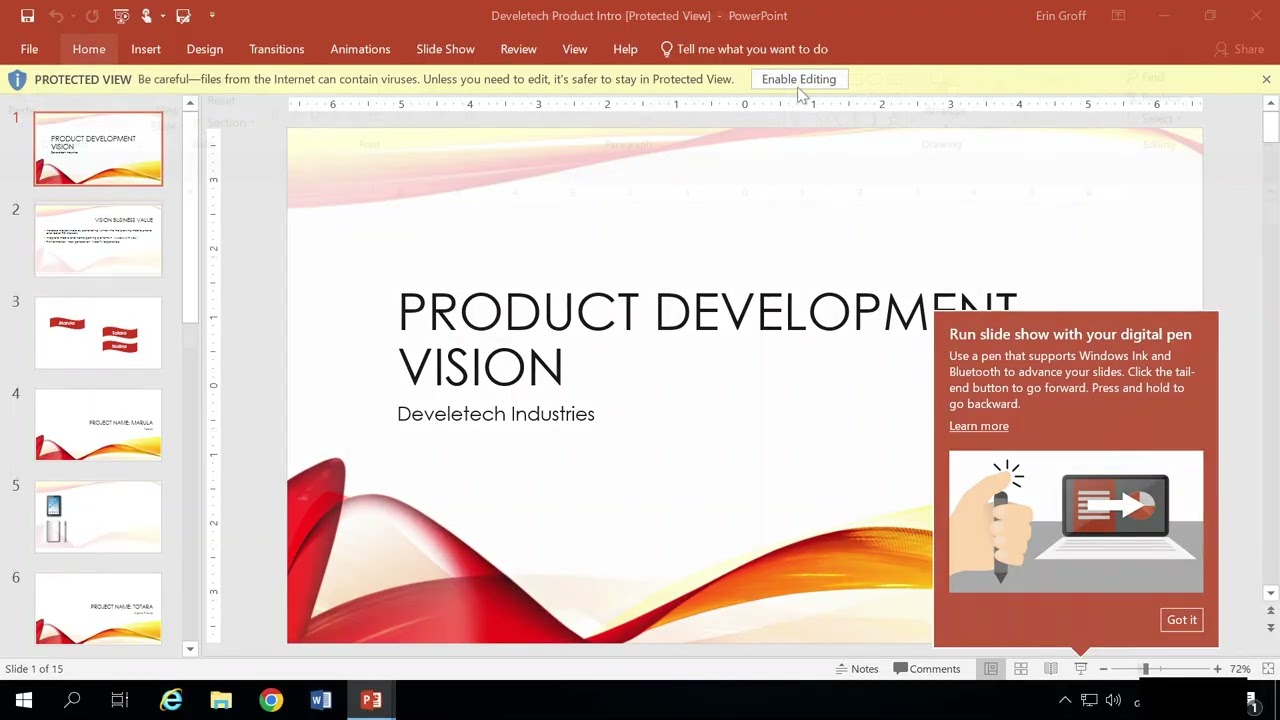Click the Next Slide double-arrow button
Screen dimensions: 1280x720
coord(1271,628)
